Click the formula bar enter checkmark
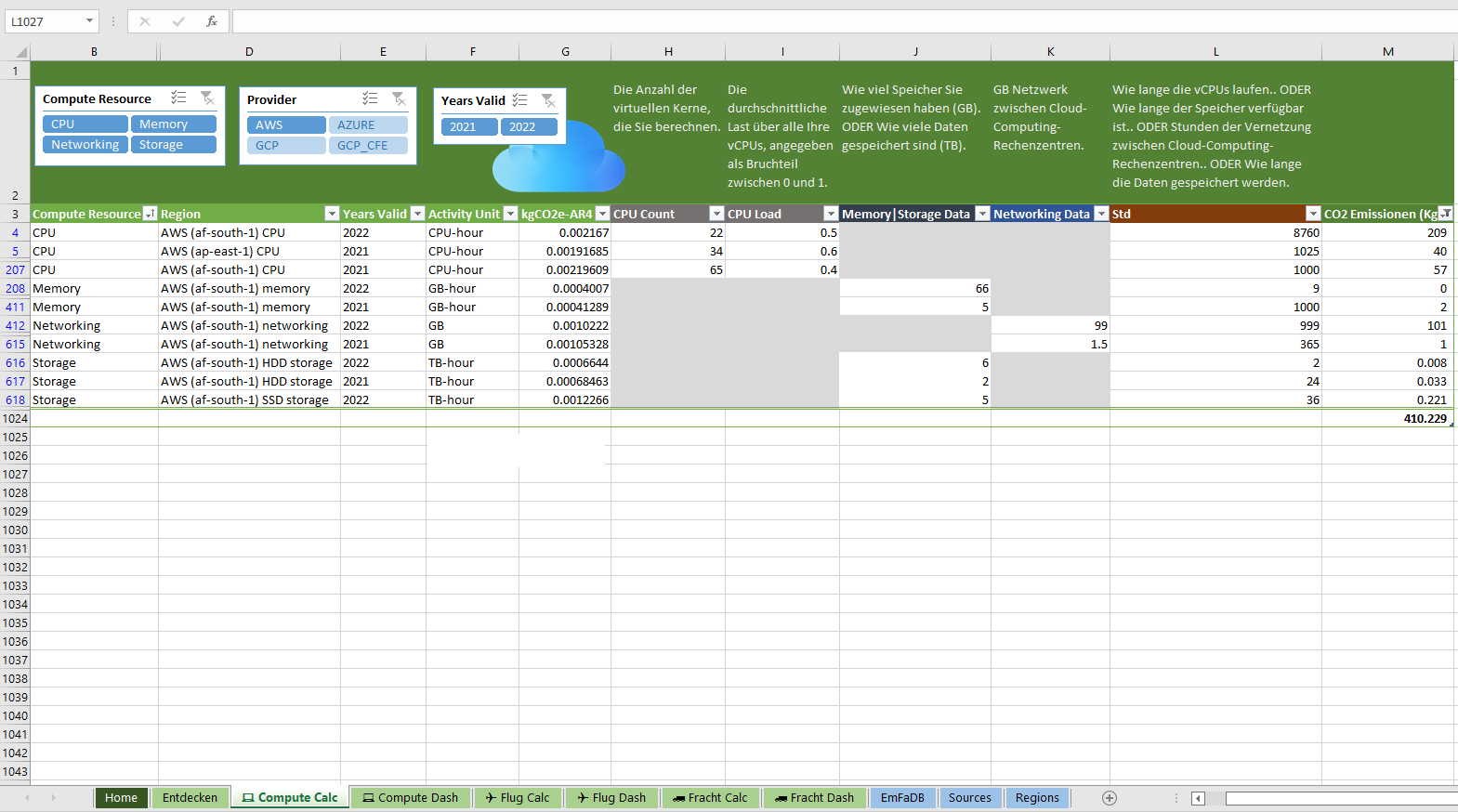 coord(178,21)
